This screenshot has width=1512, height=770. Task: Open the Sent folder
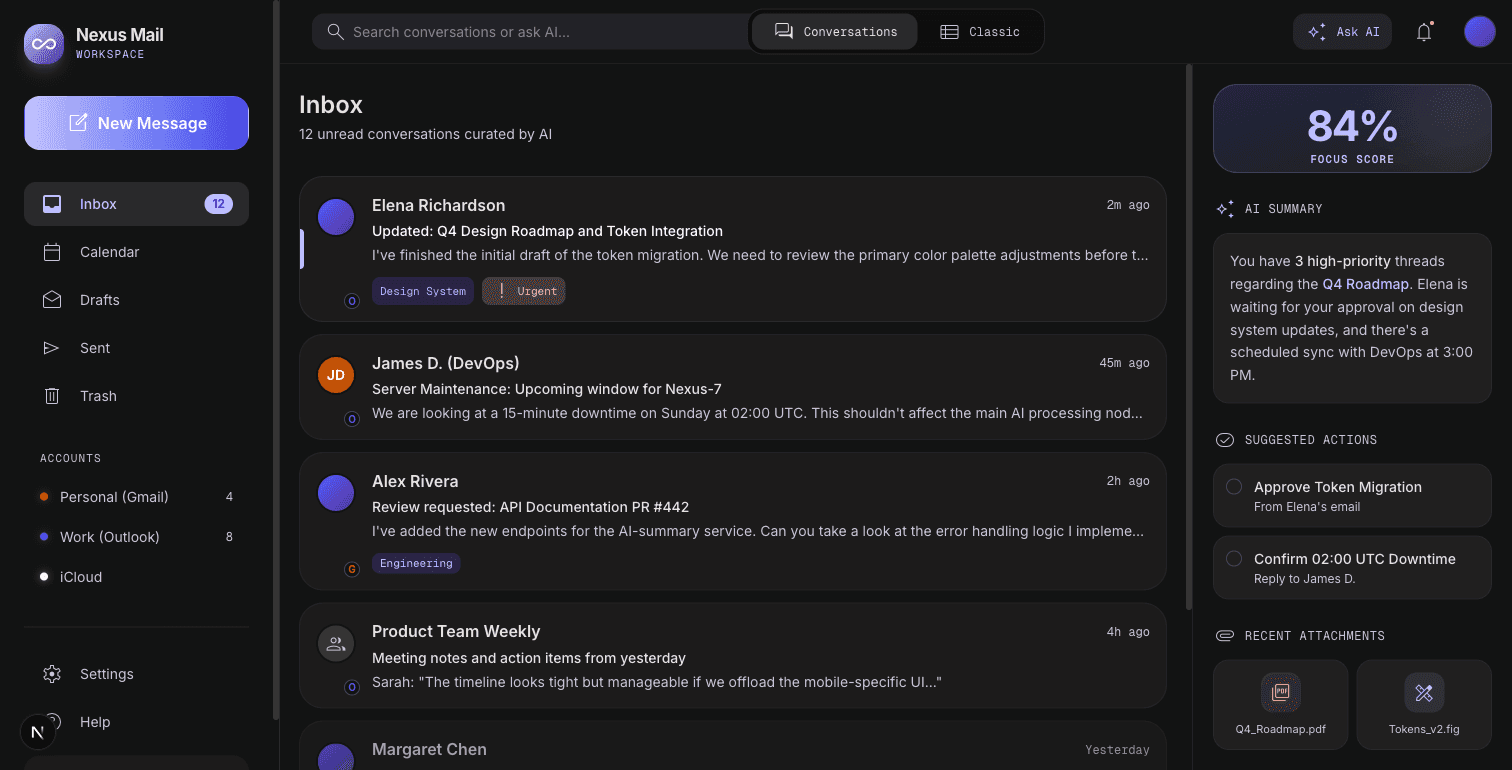point(136,348)
